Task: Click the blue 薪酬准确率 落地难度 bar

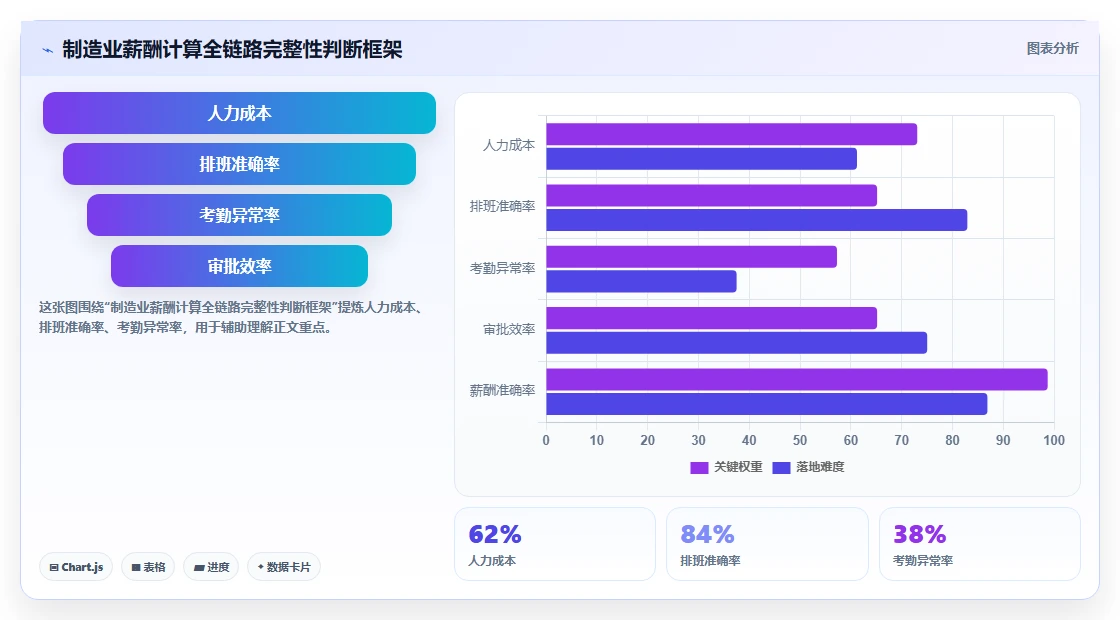Action: (766, 404)
